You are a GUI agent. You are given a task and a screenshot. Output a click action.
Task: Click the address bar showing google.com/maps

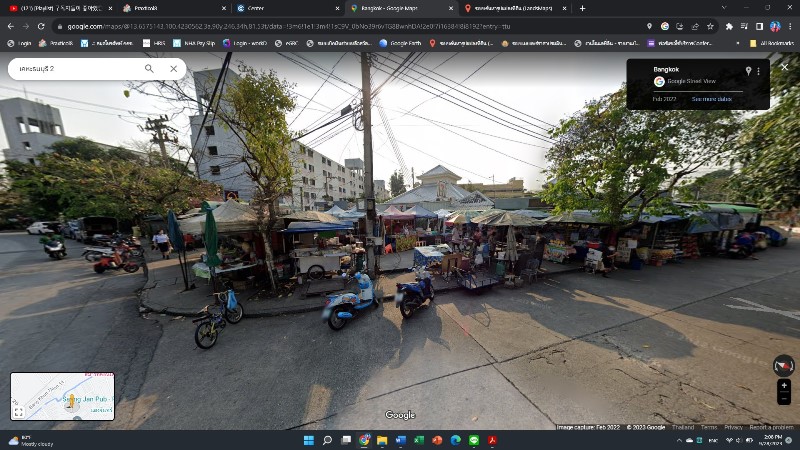tap(347, 27)
